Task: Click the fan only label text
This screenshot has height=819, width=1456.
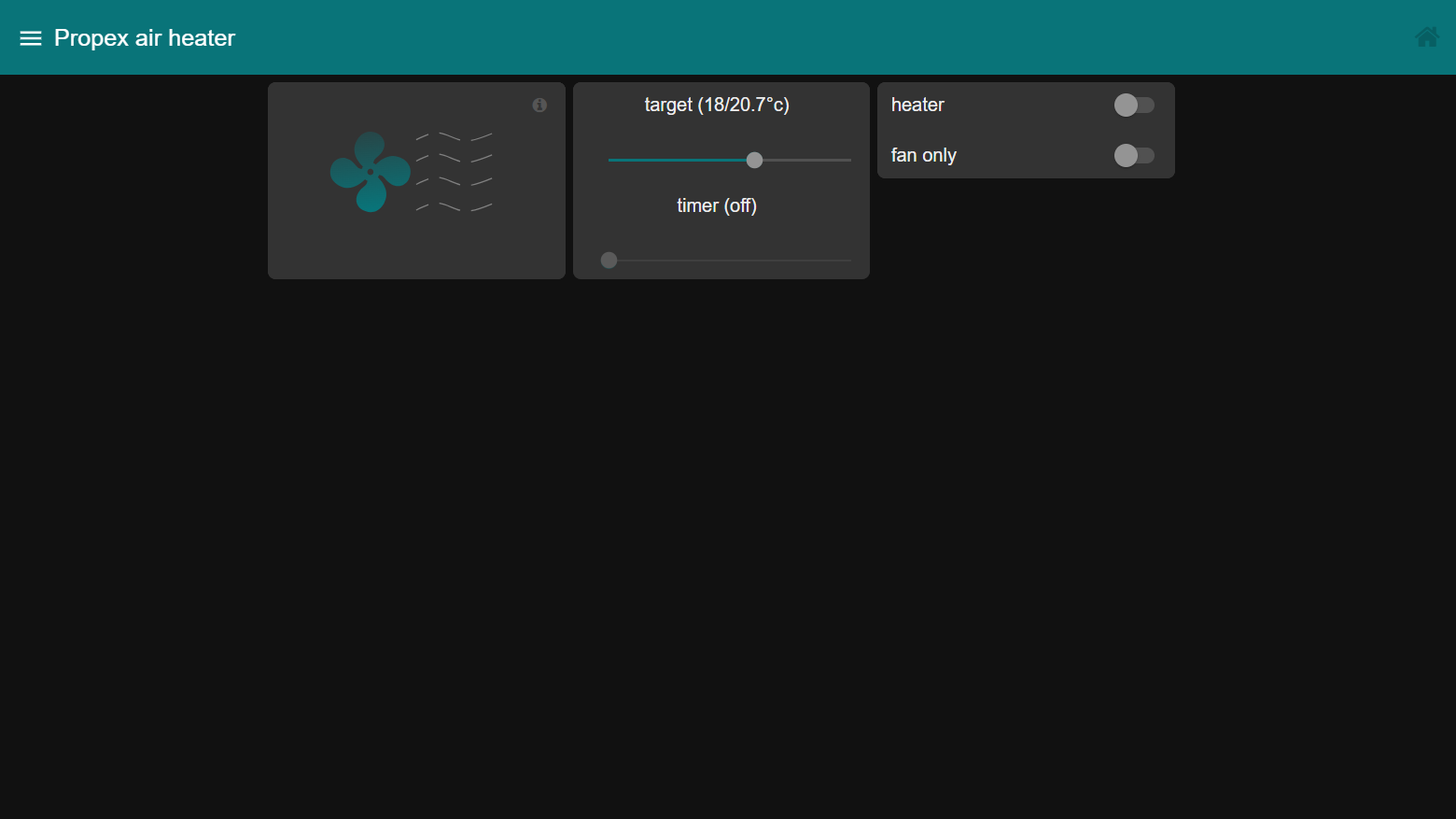Action: tap(924, 155)
